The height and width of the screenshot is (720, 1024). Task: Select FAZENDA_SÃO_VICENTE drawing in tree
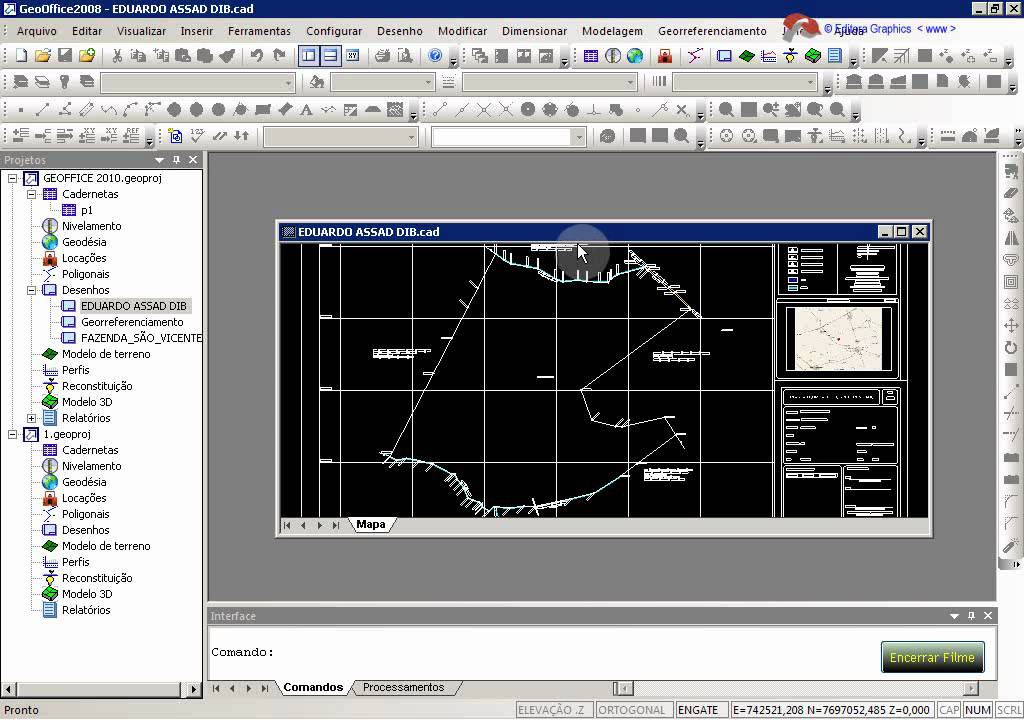(x=141, y=338)
